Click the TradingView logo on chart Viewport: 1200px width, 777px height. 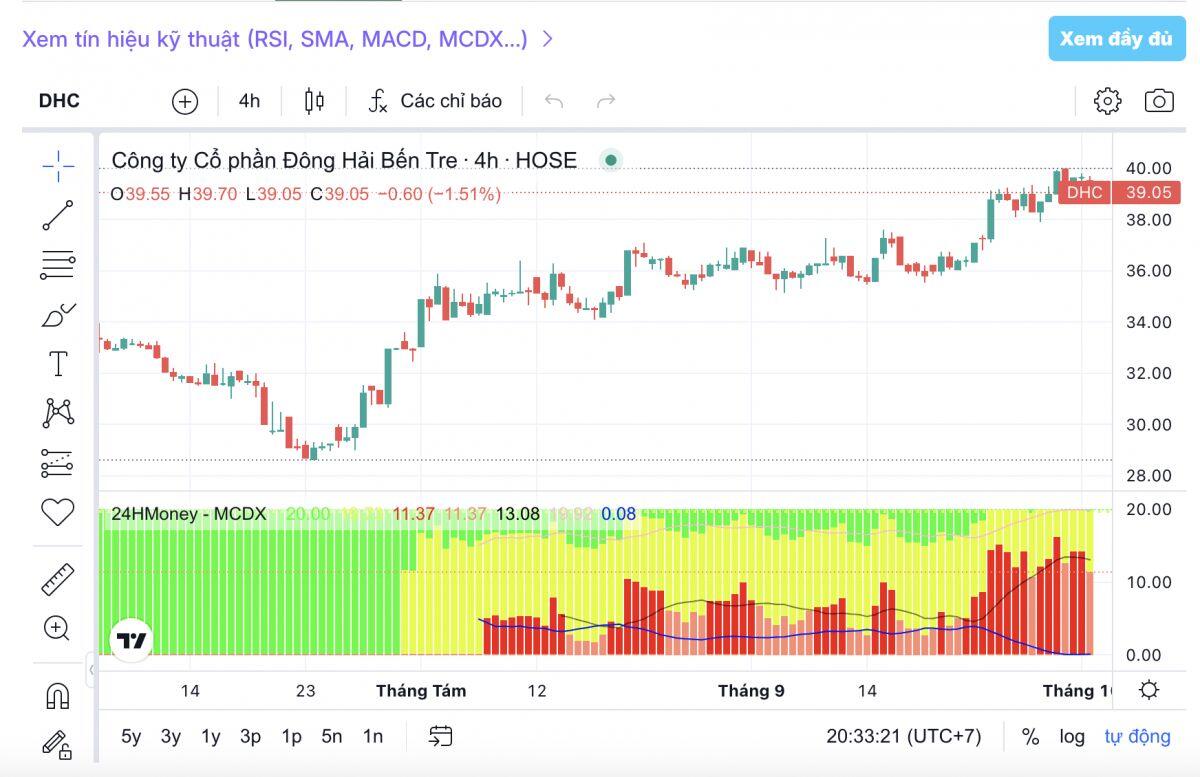click(132, 641)
